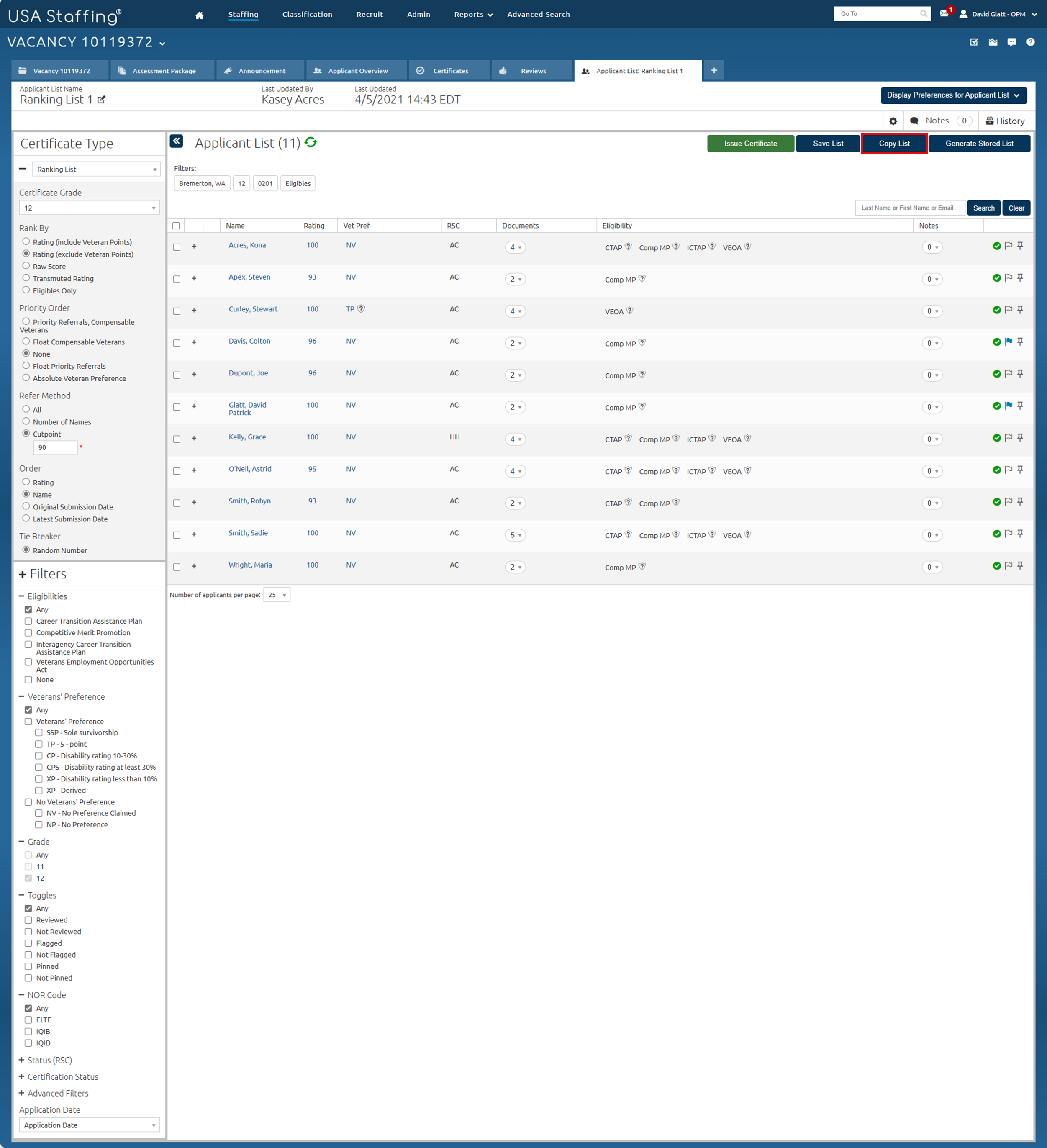Select Rating (include Veteran Points) radio
The width and height of the screenshot is (1047, 1148).
(26, 241)
